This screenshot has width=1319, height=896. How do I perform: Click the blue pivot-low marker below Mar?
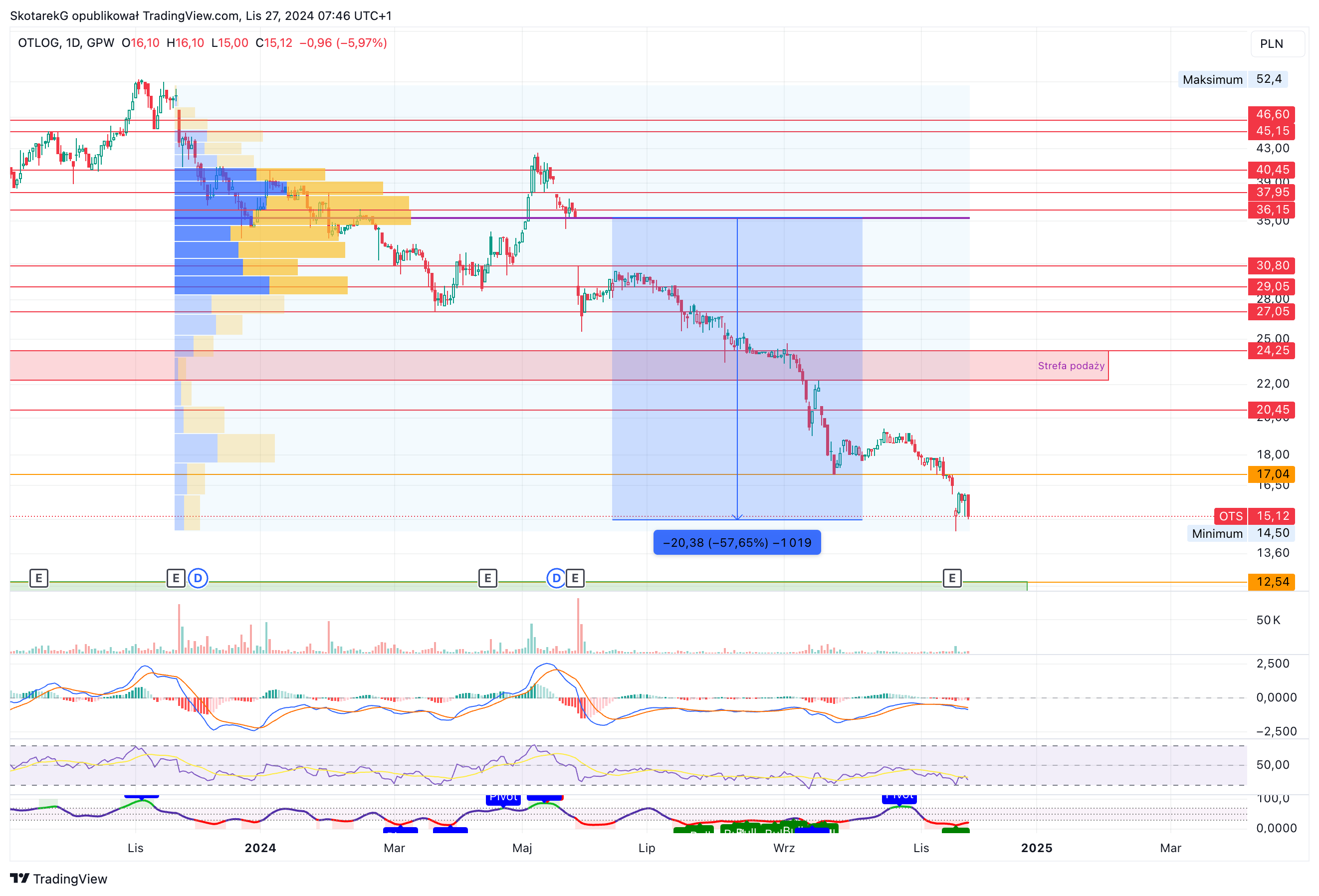[x=401, y=830]
